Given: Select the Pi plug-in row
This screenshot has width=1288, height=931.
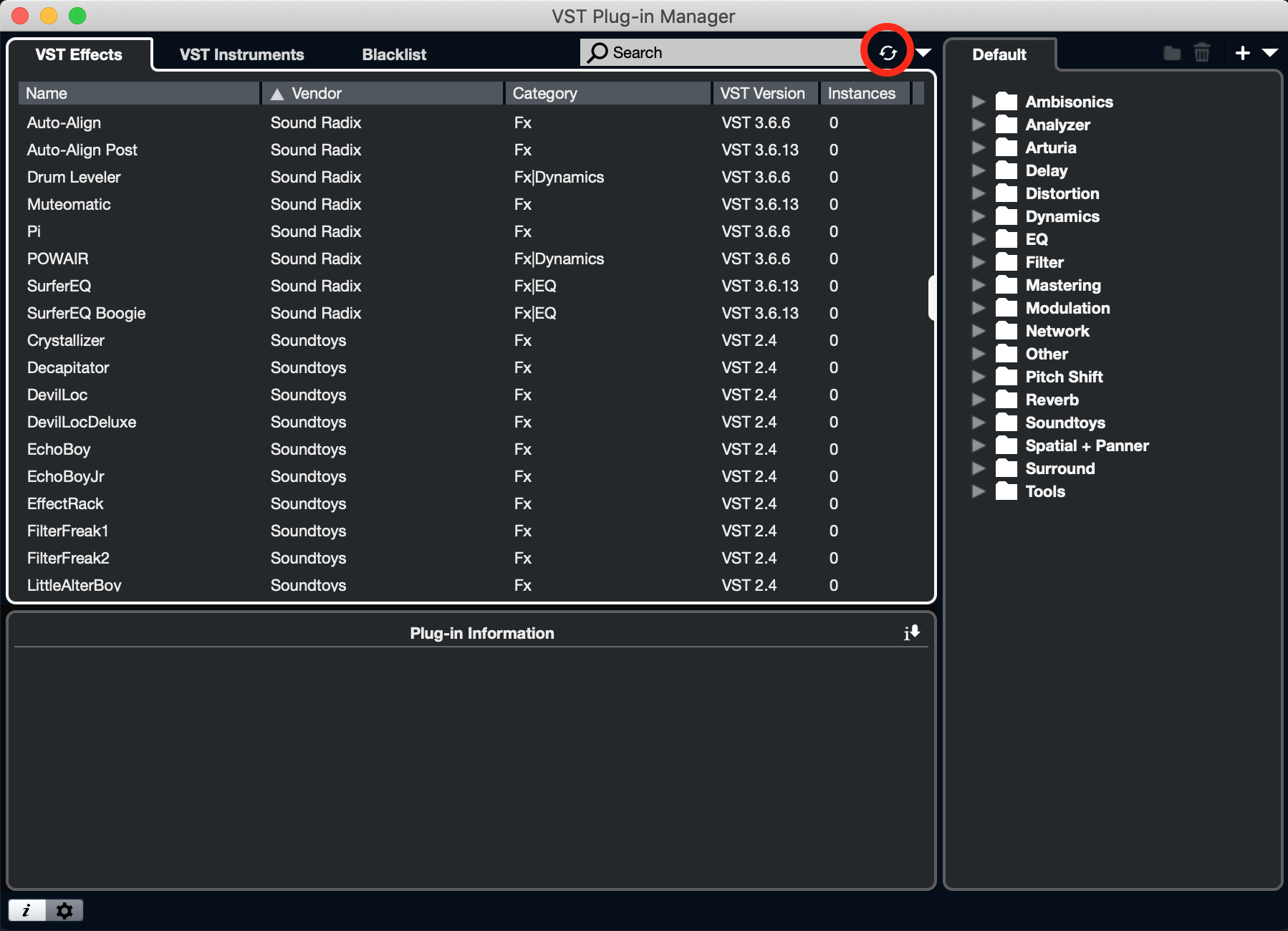Looking at the screenshot, I should click(471, 231).
